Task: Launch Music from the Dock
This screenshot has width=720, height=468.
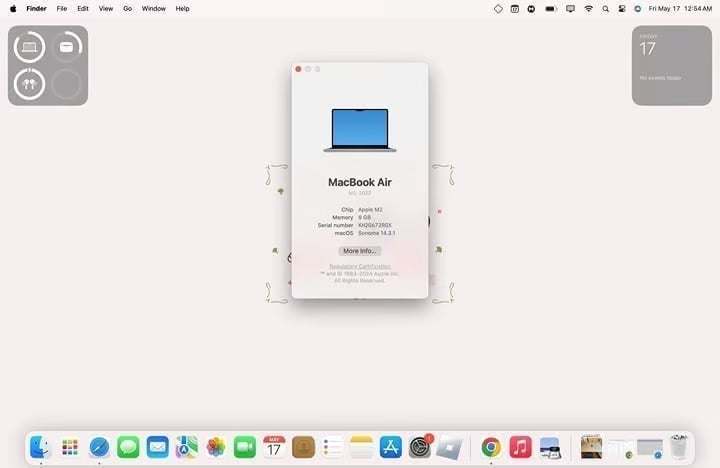Action: pyautogui.click(x=520, y=447)
